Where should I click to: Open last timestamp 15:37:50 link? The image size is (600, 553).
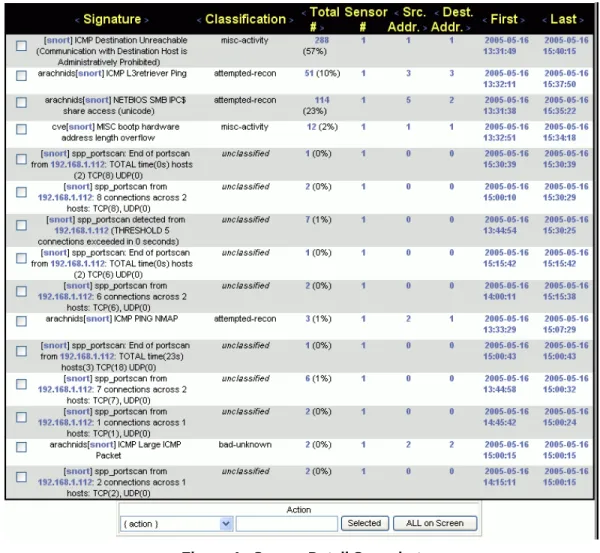coord(559,84)
